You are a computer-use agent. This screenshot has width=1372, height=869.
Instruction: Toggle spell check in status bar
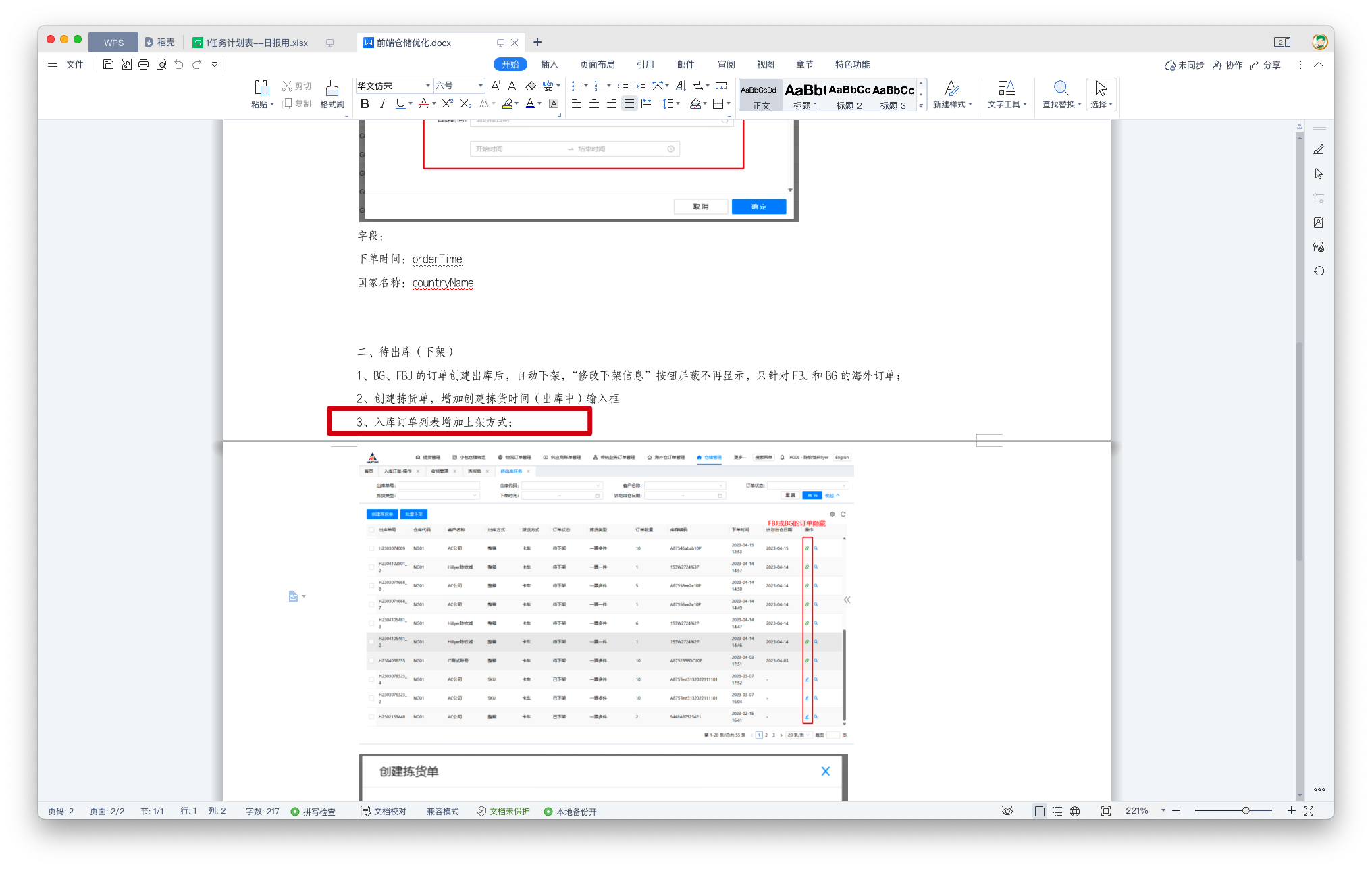313,811
